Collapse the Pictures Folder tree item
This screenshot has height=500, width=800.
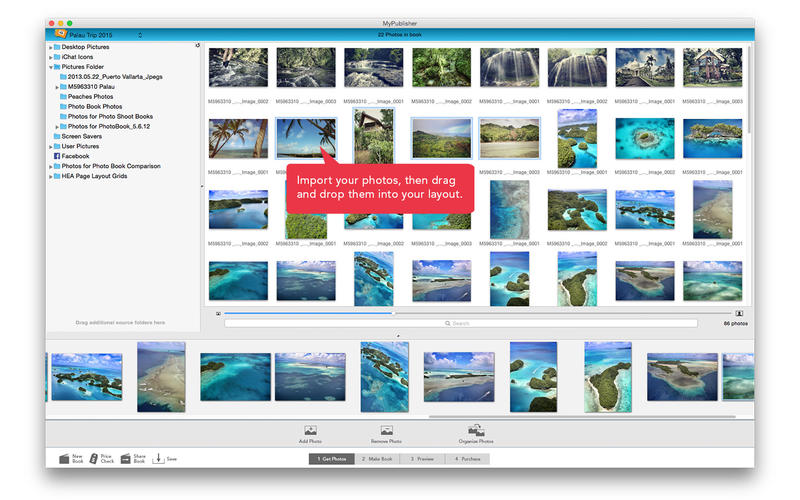(52, 67)
